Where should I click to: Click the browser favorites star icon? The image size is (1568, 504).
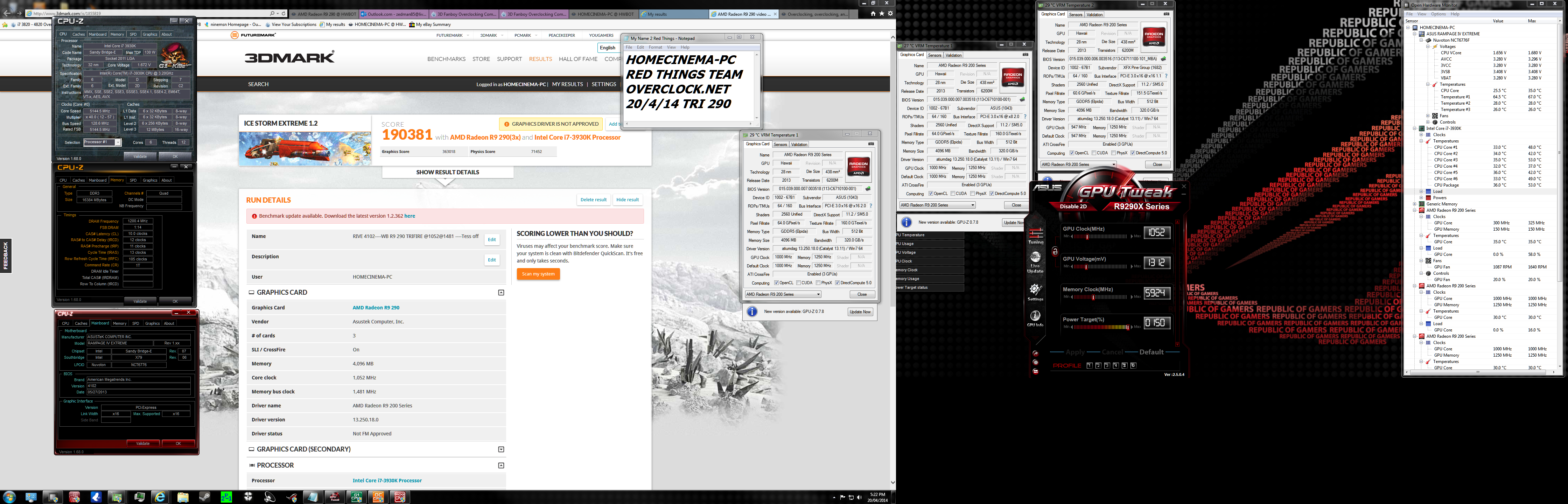(881, 13)
